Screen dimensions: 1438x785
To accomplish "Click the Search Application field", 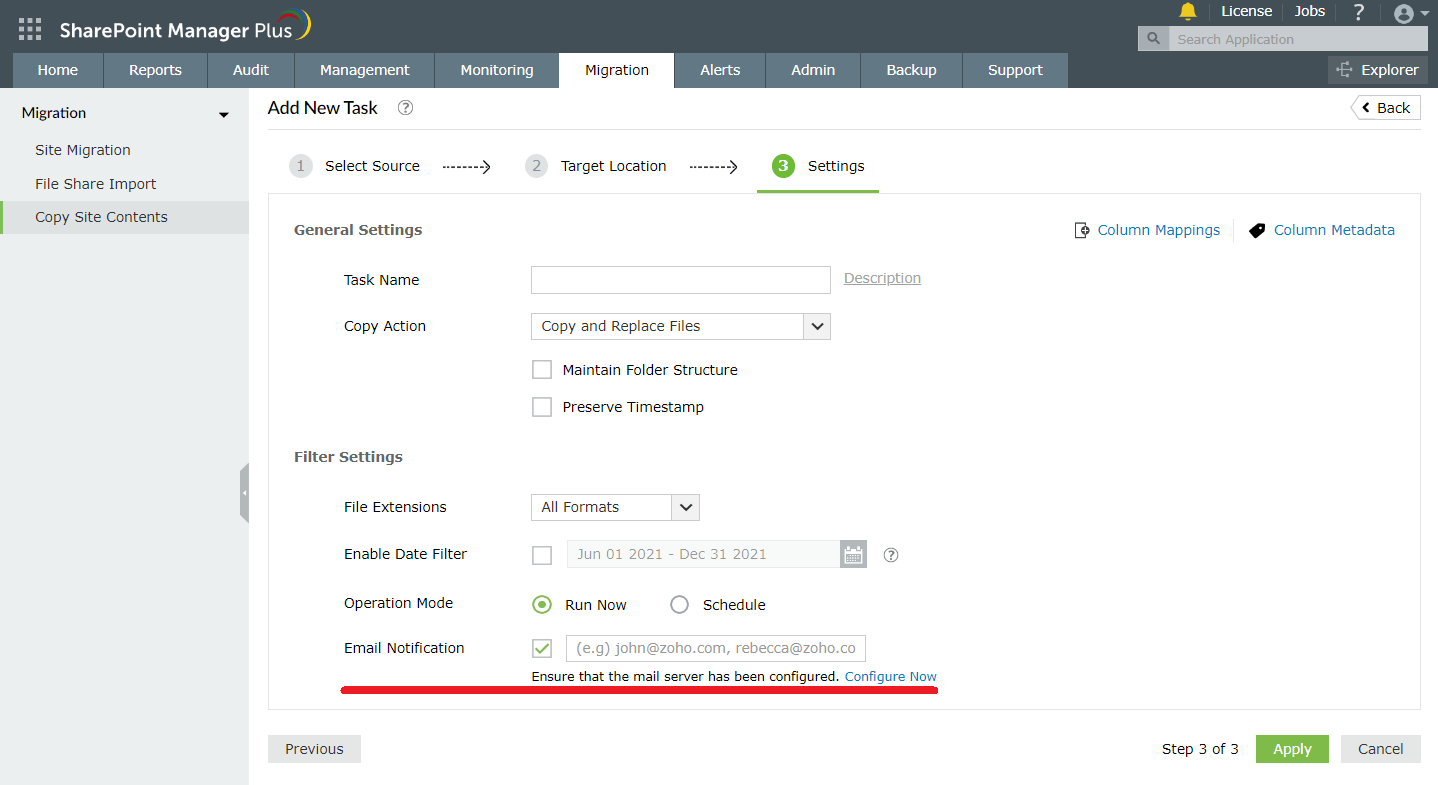I will [1298, 39].
